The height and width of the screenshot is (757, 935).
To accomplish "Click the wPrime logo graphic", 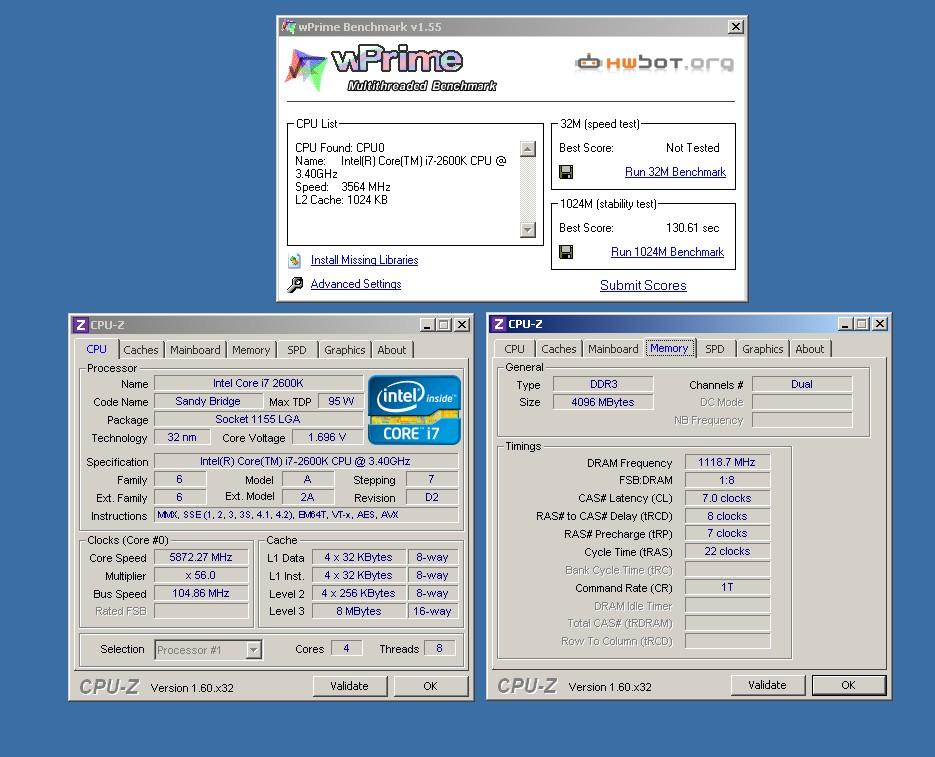I will (x=391, y=68).
